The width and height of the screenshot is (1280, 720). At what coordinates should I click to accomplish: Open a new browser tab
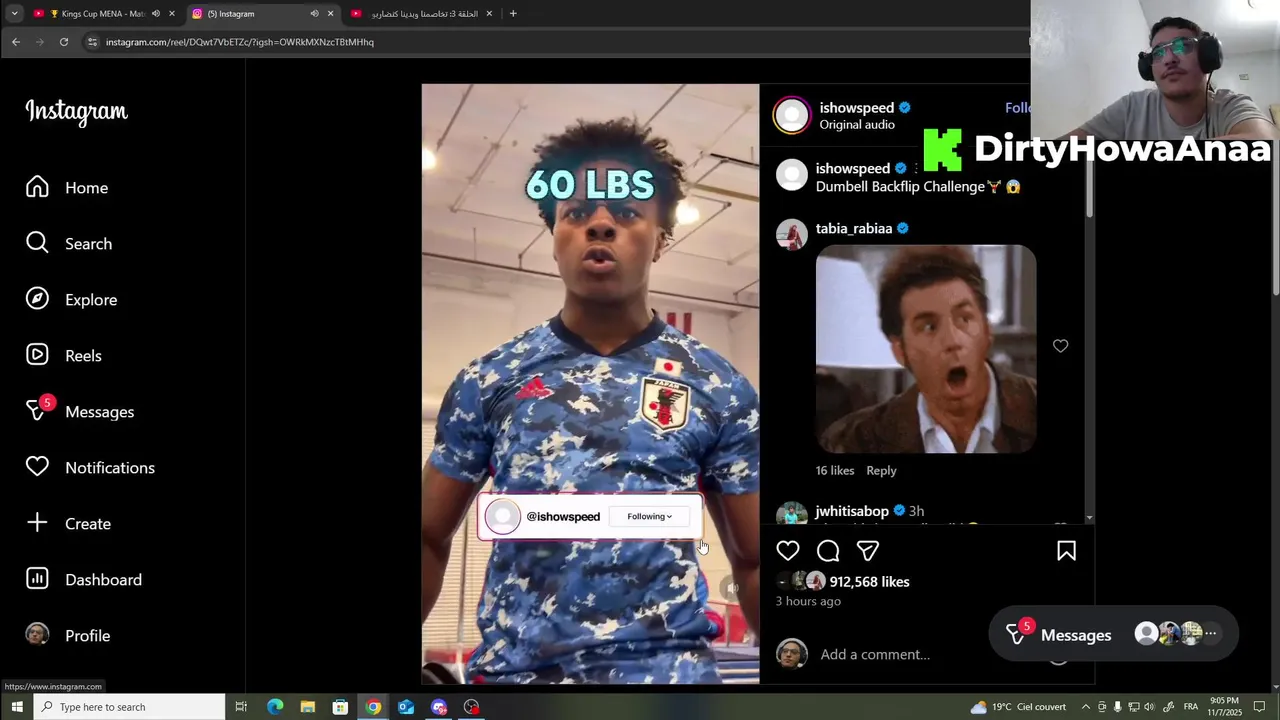tap(513, 14)
